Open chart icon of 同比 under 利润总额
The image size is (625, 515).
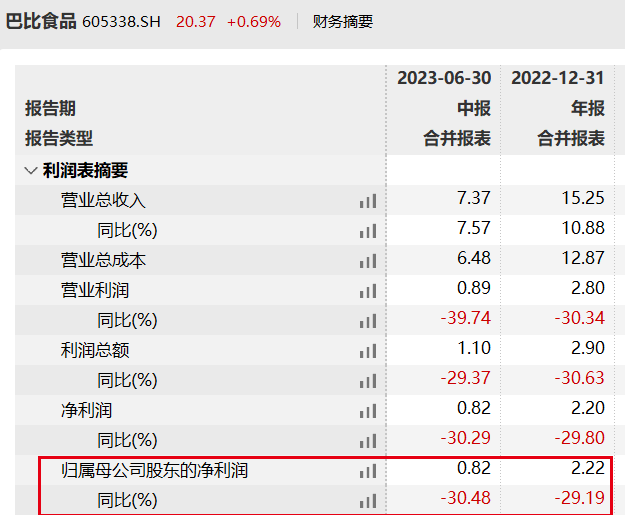368,381
